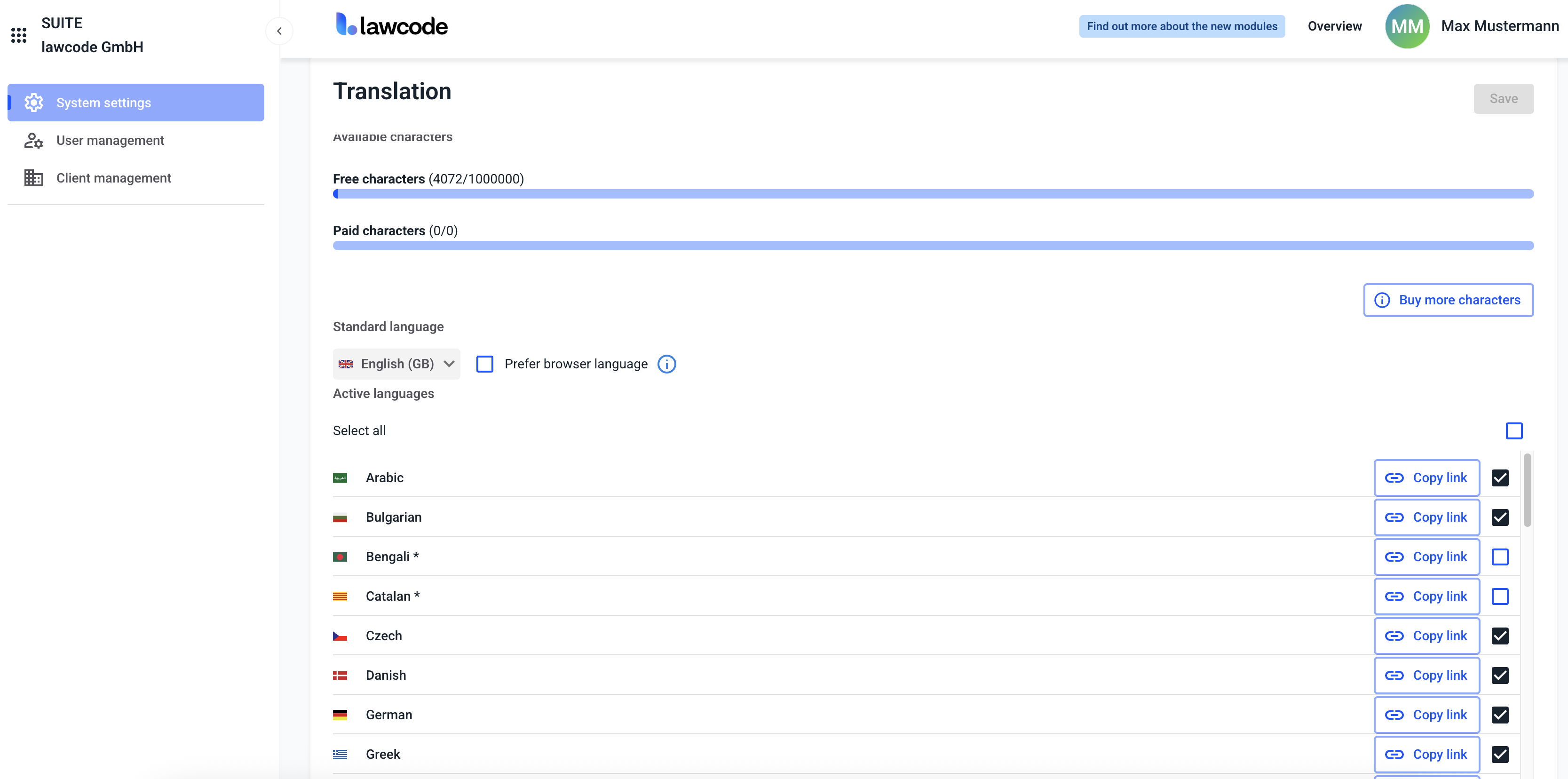
Task: Copy link for the German language
Action: tap(1426, 715)
